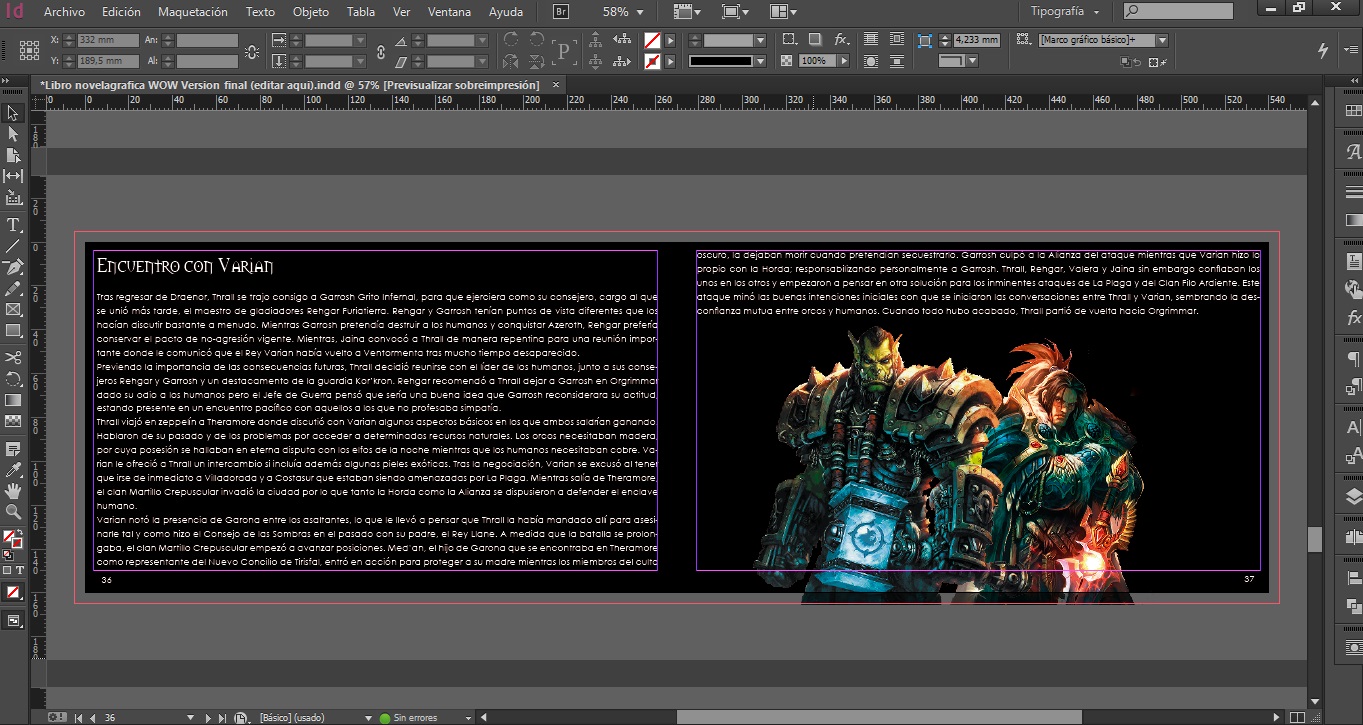Screen dimensions: 1363x725
Task: Toggle wrap around object shape
Action: click(871, 61)
